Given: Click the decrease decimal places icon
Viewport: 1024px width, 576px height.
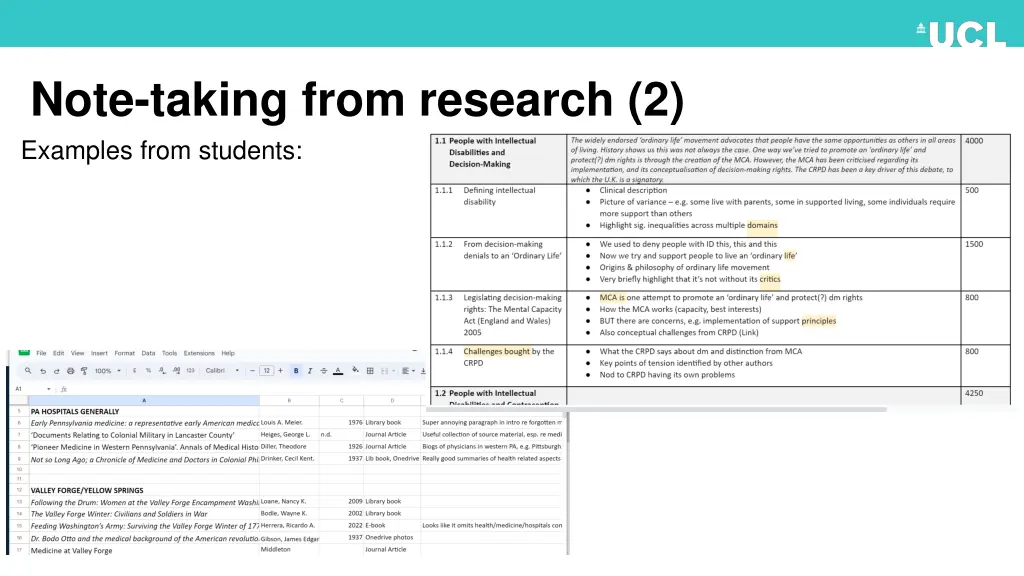Looking at the screenshot, I should point(162,371).
